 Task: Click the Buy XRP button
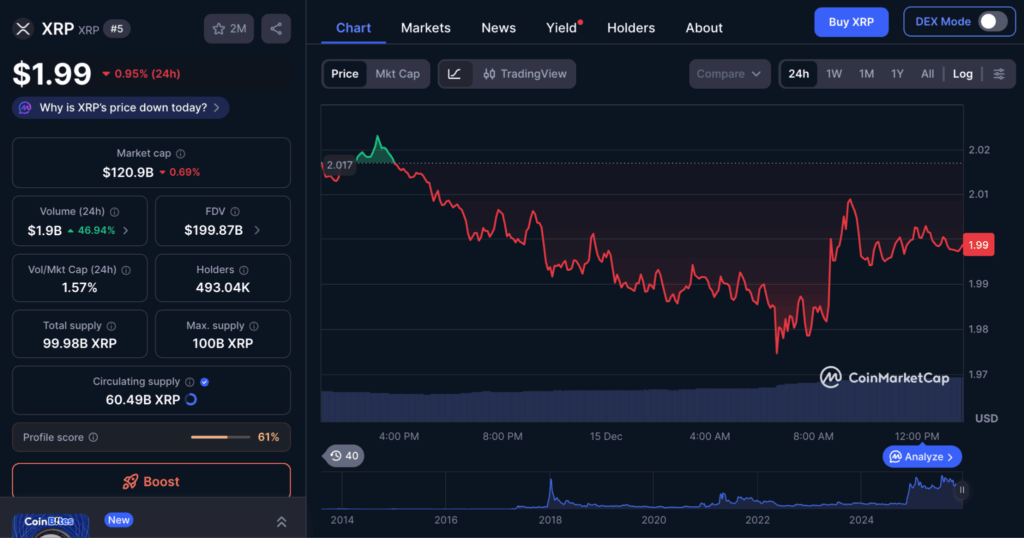tap(849, 22)
